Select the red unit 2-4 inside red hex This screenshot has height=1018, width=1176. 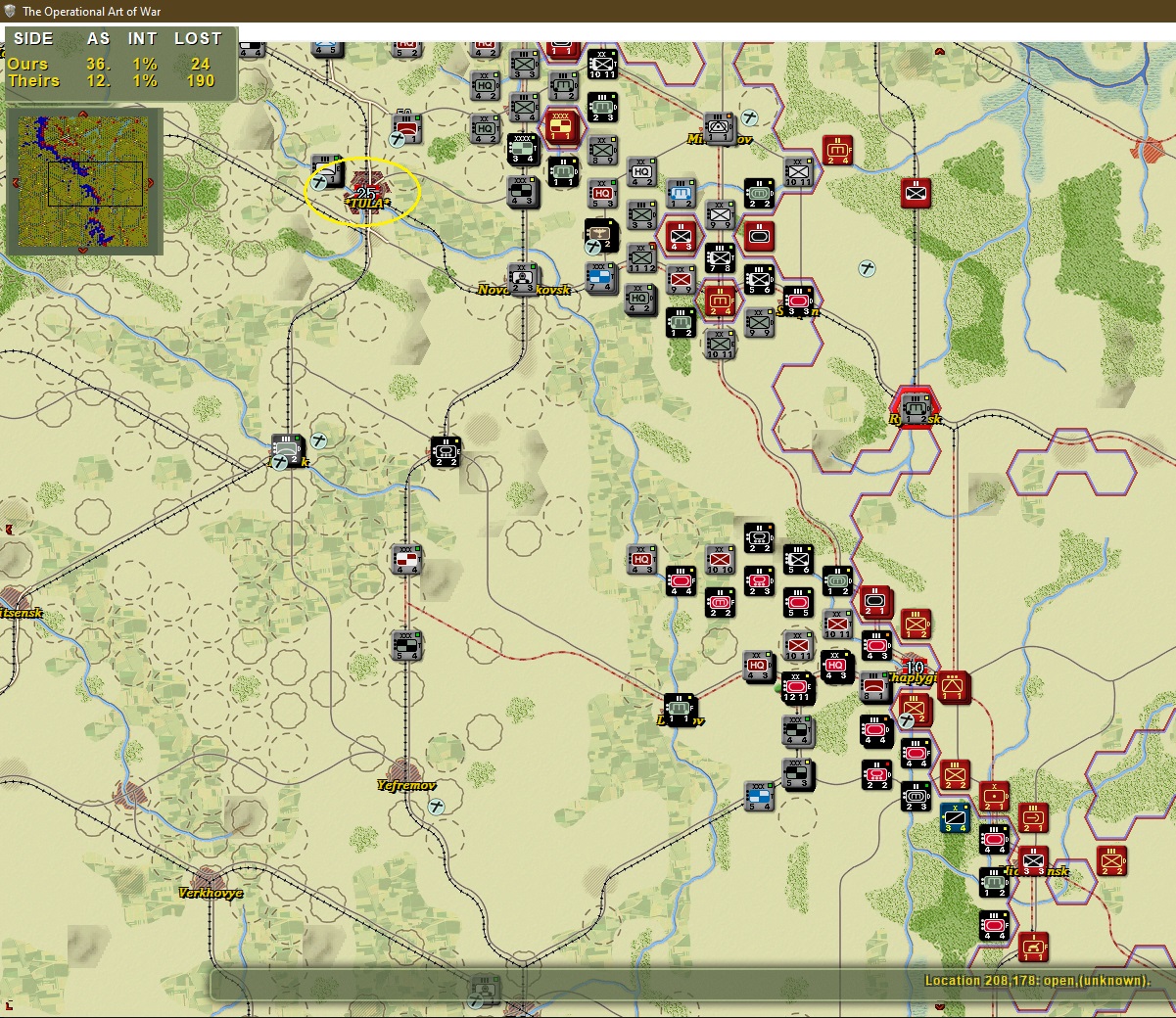pyautogui.click(x=720, y=301)
